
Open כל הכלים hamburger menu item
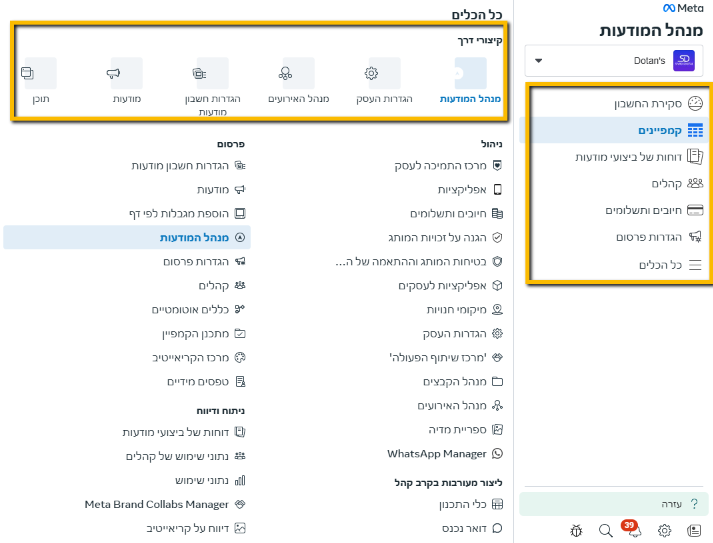click(670, 265)
